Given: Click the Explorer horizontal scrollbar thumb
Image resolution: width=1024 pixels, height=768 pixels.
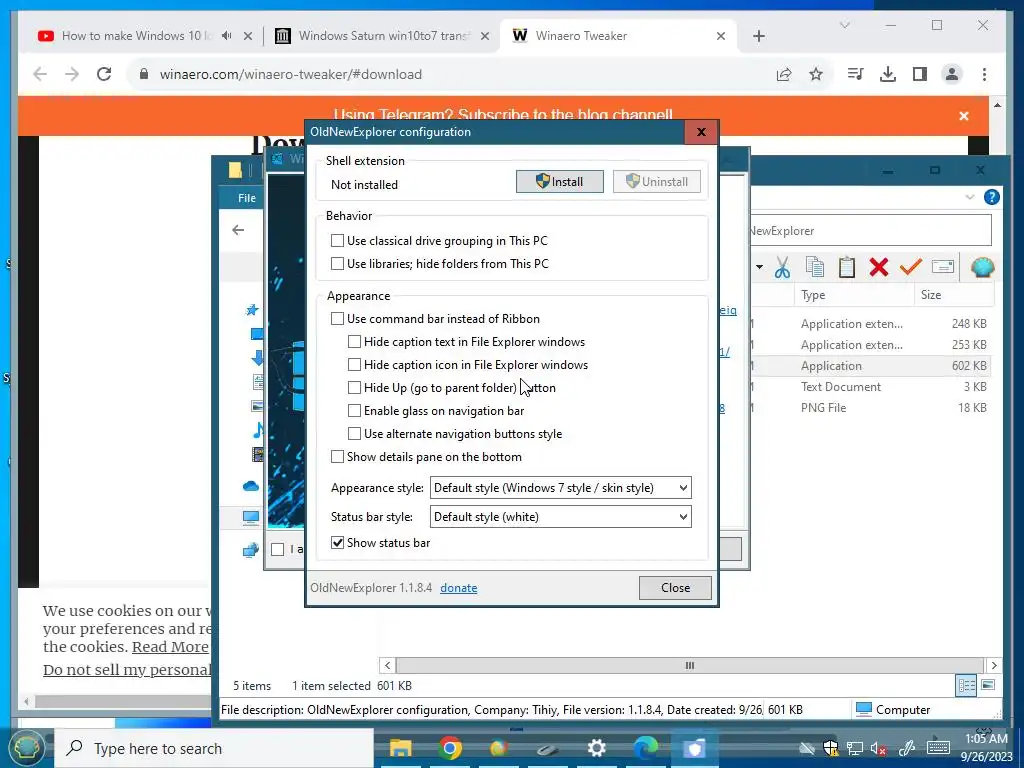Looking at the screenshot, I should click(689, 665).
